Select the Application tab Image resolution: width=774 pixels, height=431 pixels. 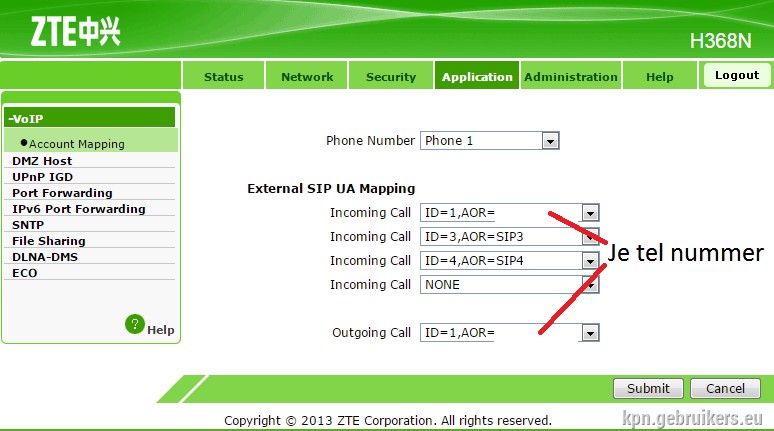point(477,77)
